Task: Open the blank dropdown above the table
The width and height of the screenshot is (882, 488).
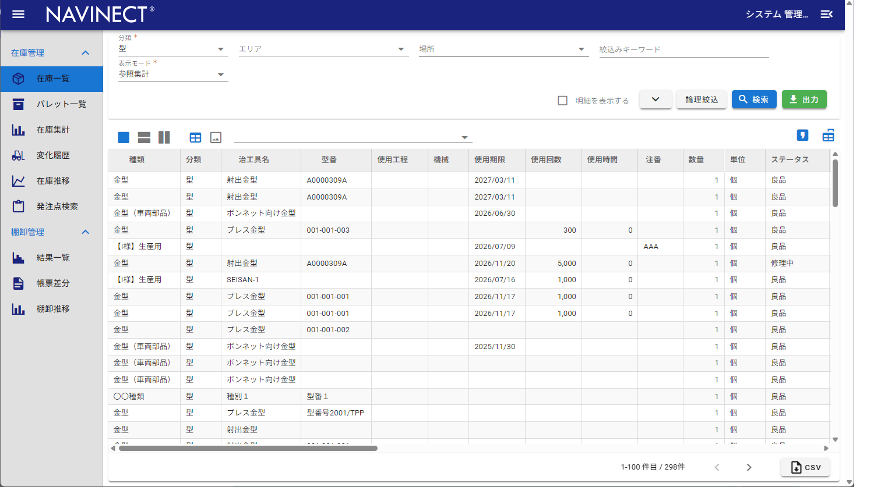Action: click(352, 137)
